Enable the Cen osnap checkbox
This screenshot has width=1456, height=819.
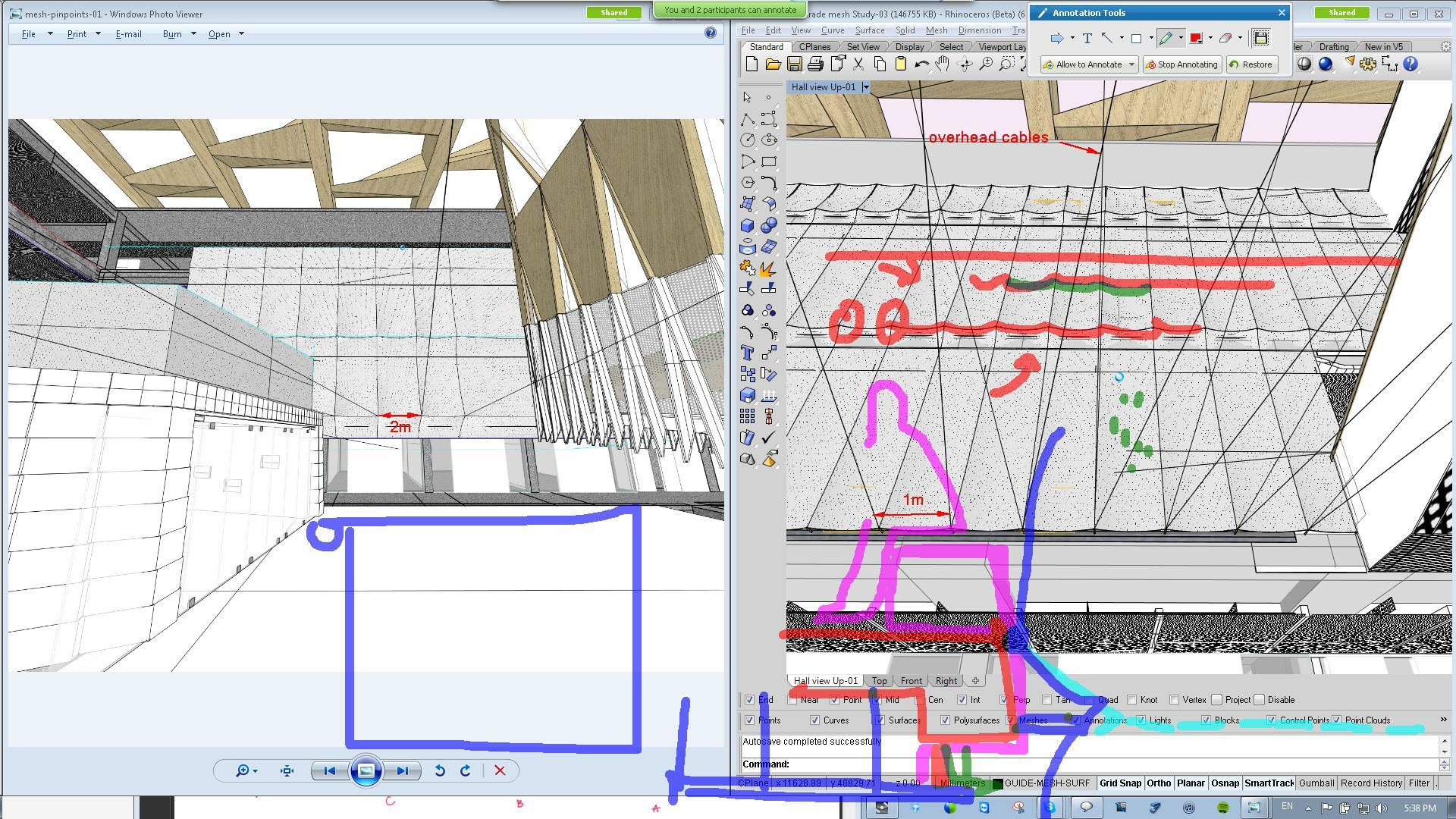(x=919, y=700)
